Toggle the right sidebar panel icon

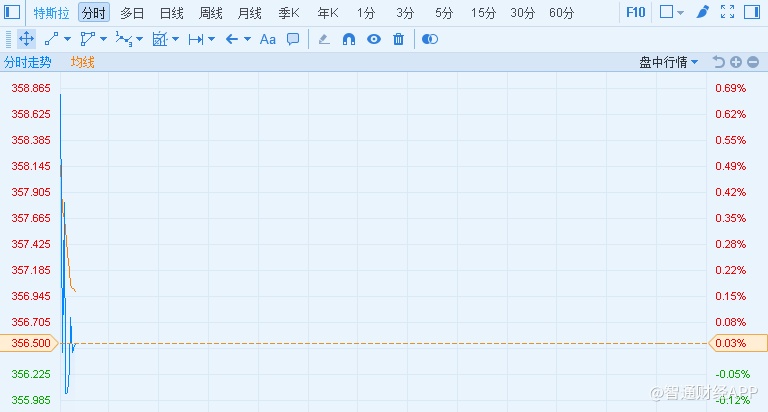coord(752,12)
